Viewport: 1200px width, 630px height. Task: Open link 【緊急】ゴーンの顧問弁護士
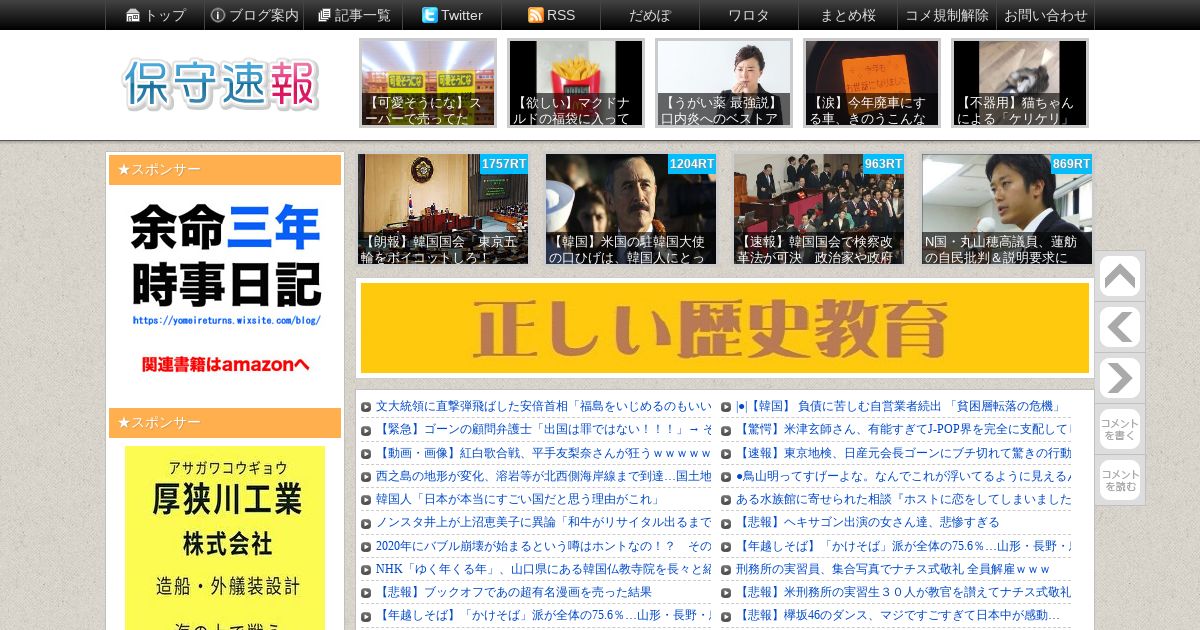click(x=543, y=429)
